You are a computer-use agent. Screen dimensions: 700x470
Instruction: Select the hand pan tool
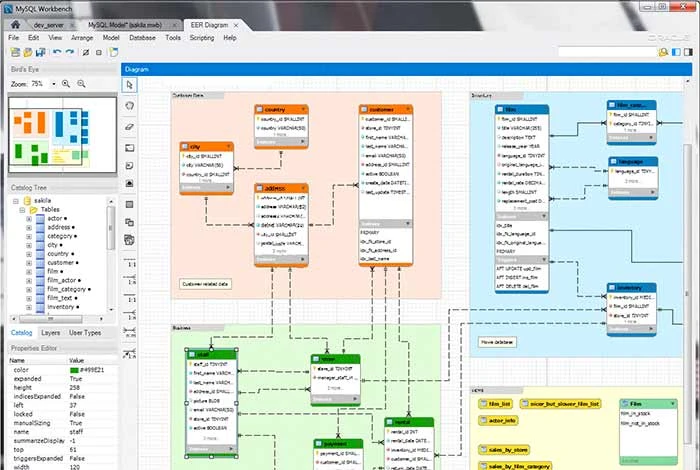[129, 106]
